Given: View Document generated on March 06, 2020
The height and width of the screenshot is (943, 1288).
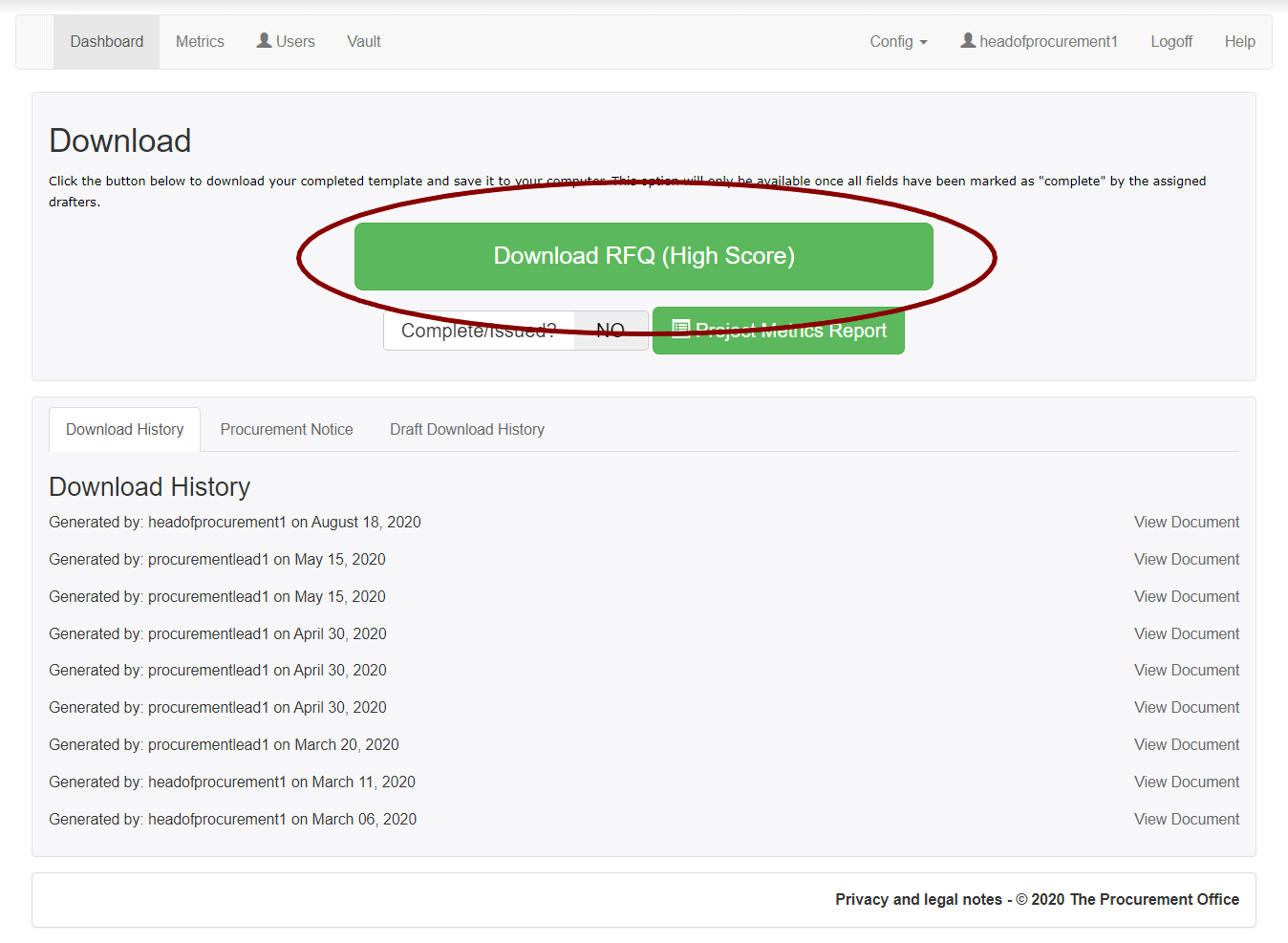Looking at the screenshot, I should tap(1186, 819).
